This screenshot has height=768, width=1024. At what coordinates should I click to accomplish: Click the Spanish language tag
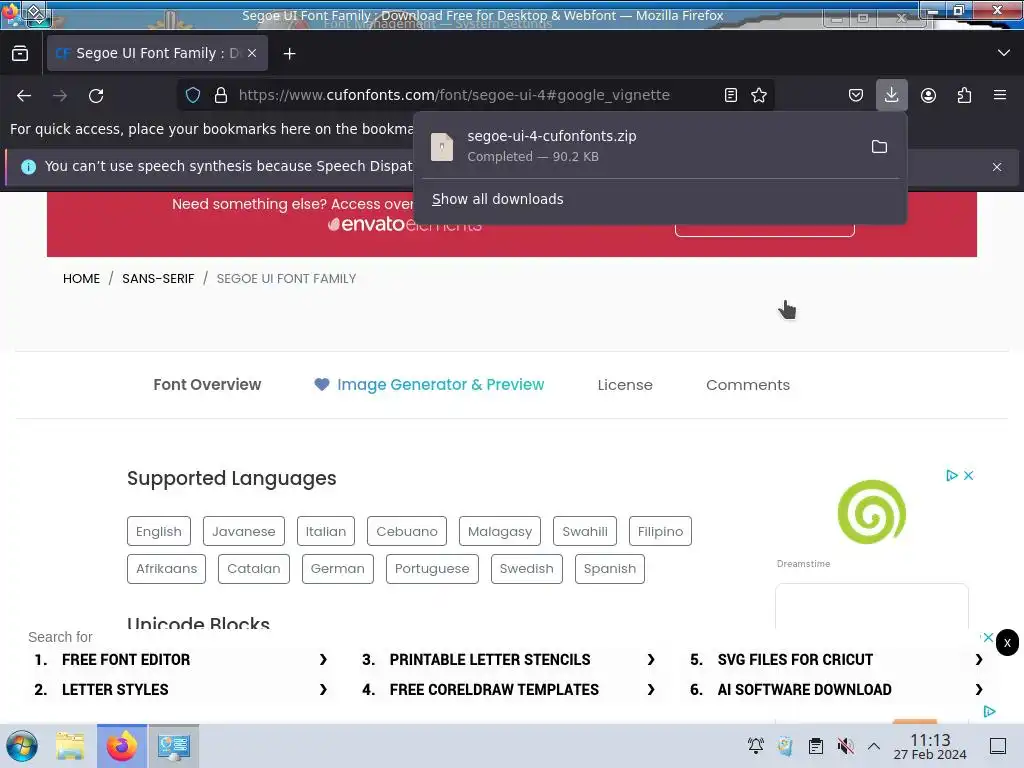(x=610, y=569)
